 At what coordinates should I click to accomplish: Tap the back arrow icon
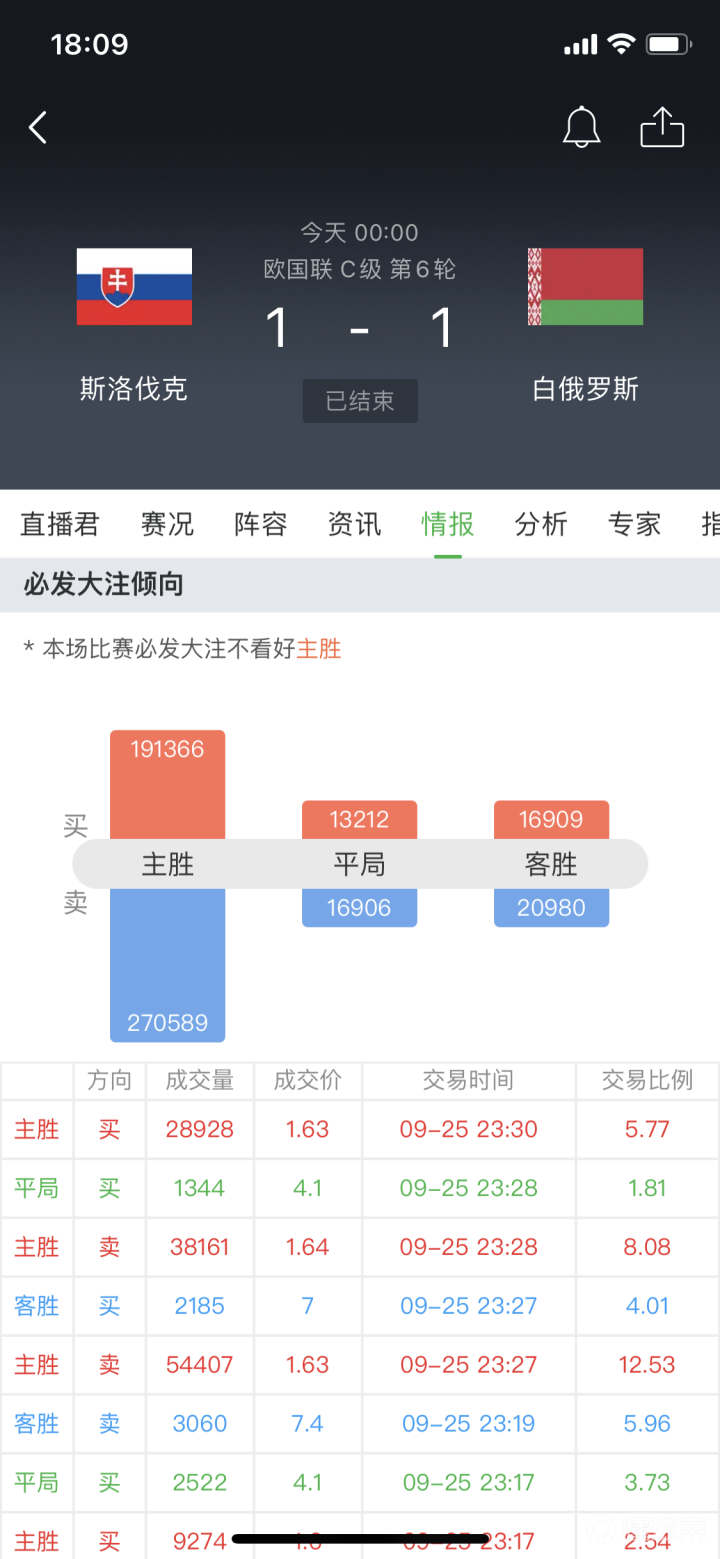pyautogui.click(x=38, y=128)
